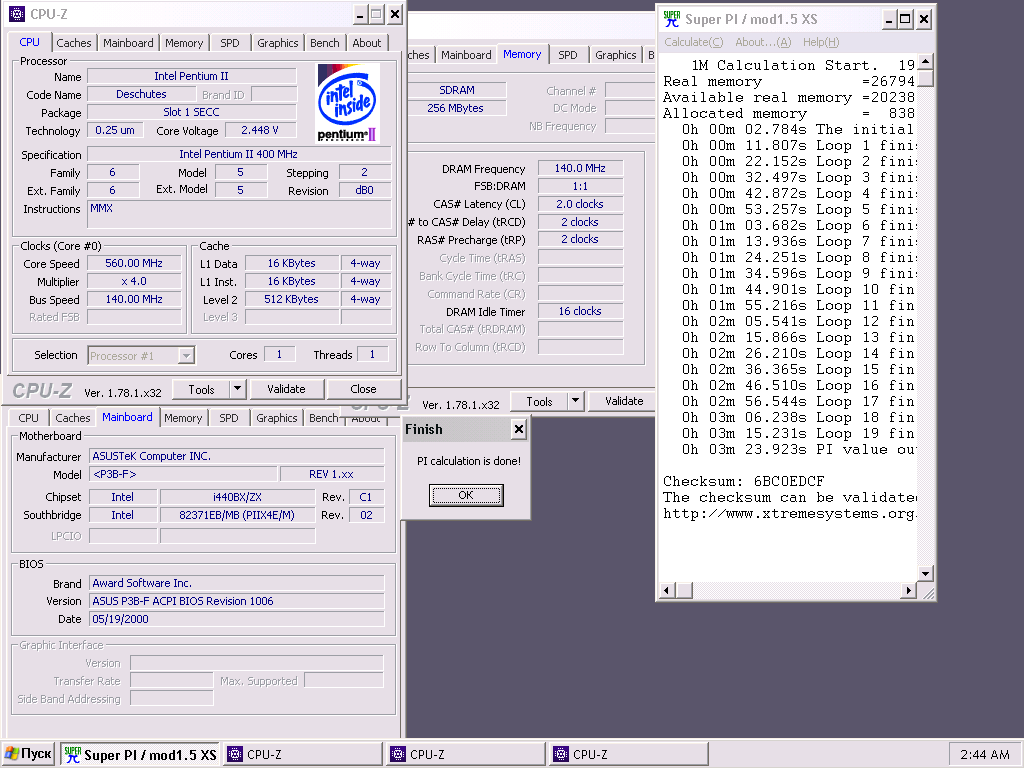Click the Intel Inside Pentium II logo

coord(347,103)
